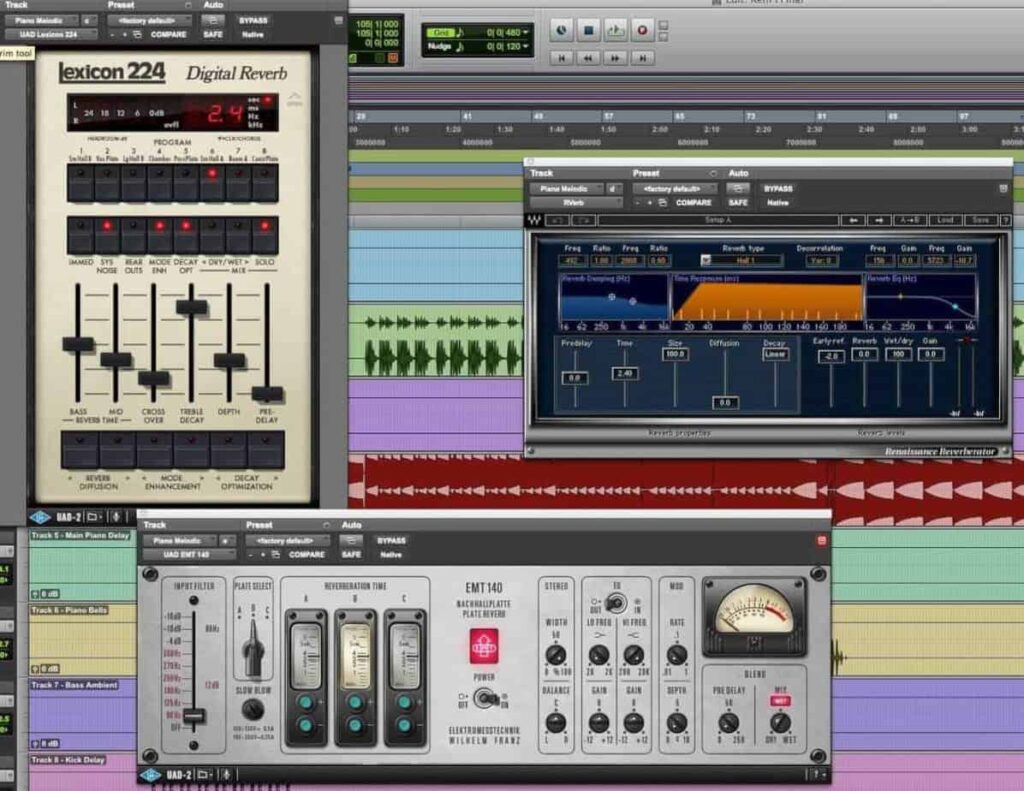Viewport: 1024px width, 791px height.
Task: Click the Time value field in Renaissance Reverberator
Action: (x=625, y=373)
